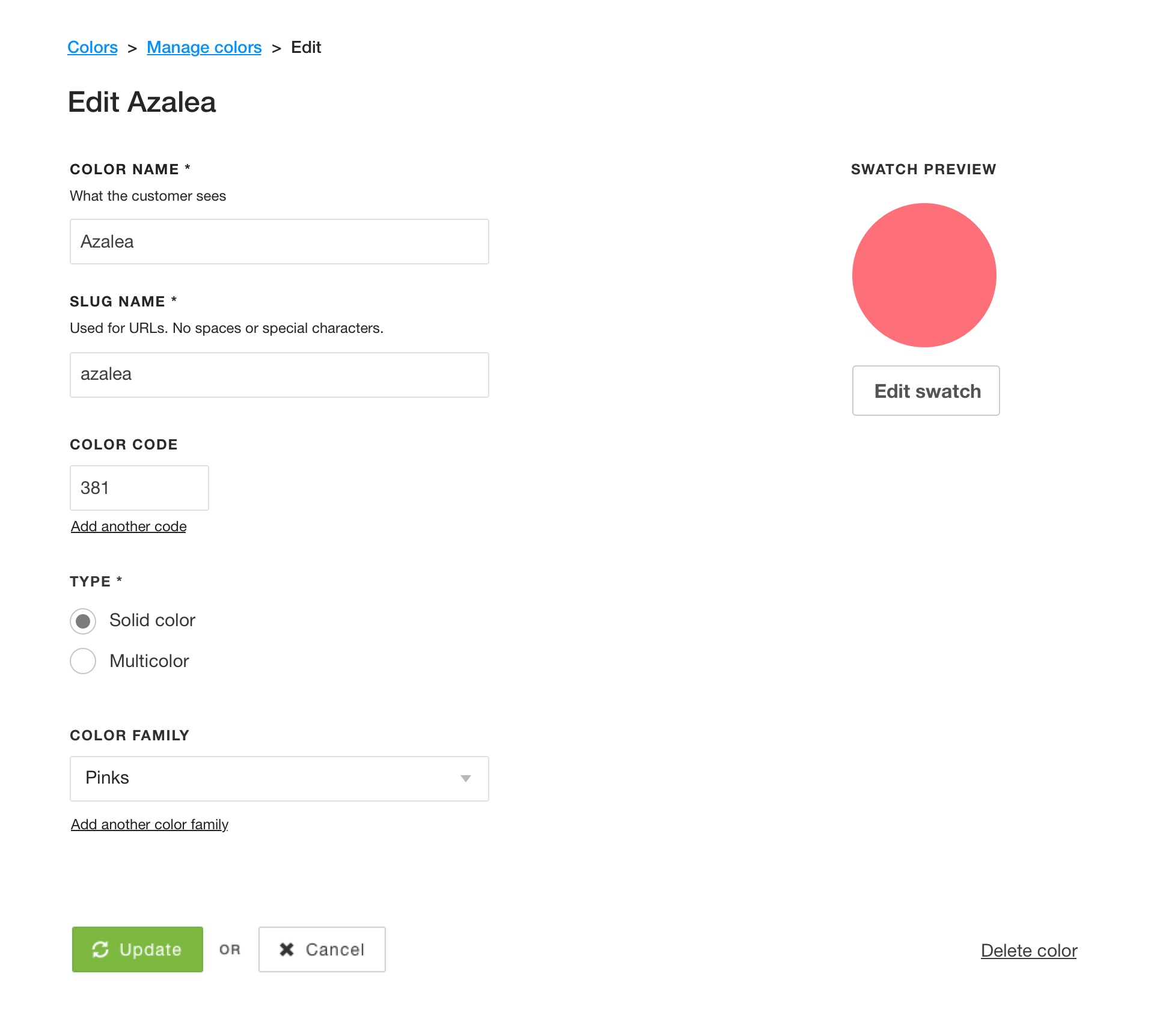Open the Pinks color family selector
This screenshot has height=1036, width=1154.
coord(280,778)
